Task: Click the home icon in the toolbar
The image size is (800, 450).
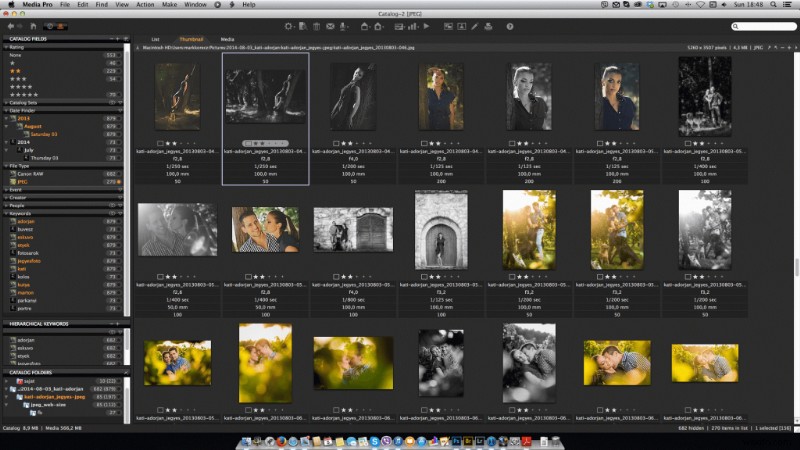Action: [x=32, y=26]
